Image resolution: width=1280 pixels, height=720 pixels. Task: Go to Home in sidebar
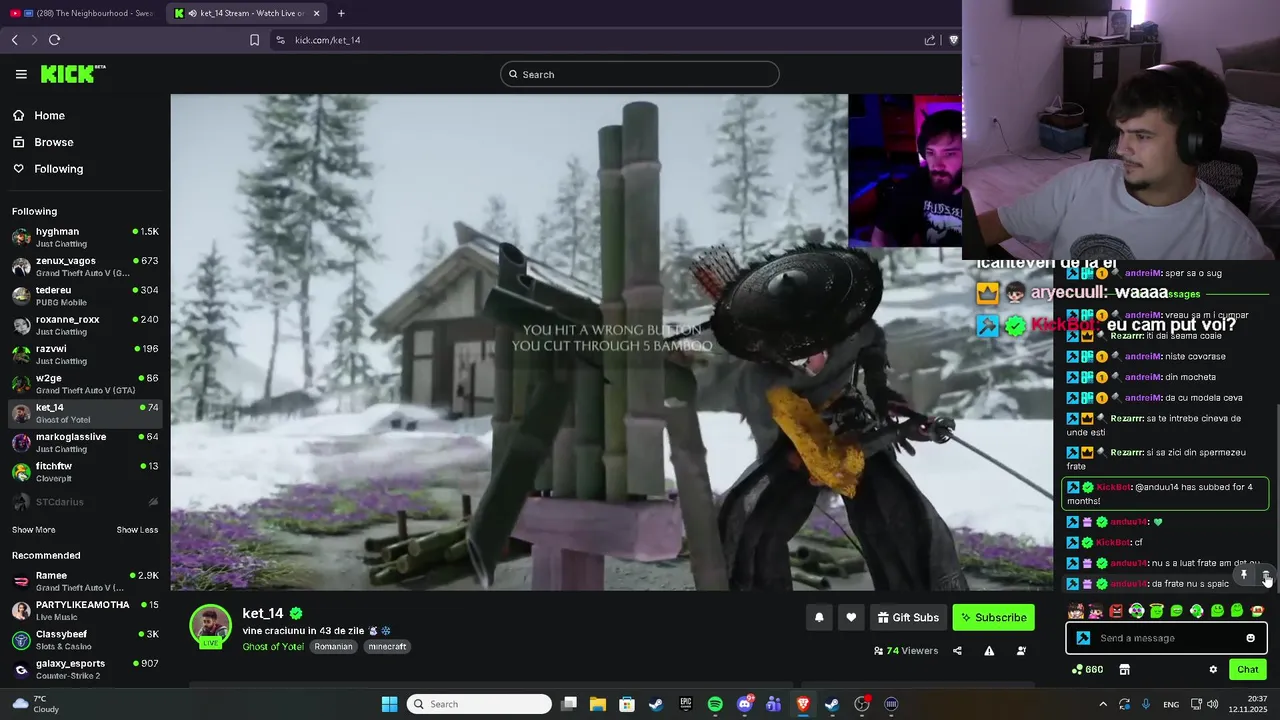point(49,115)
